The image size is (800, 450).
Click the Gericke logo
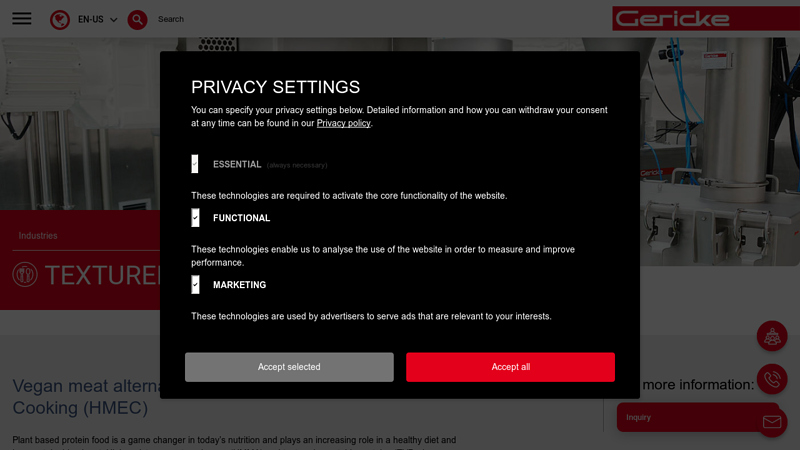coord(671,19)
